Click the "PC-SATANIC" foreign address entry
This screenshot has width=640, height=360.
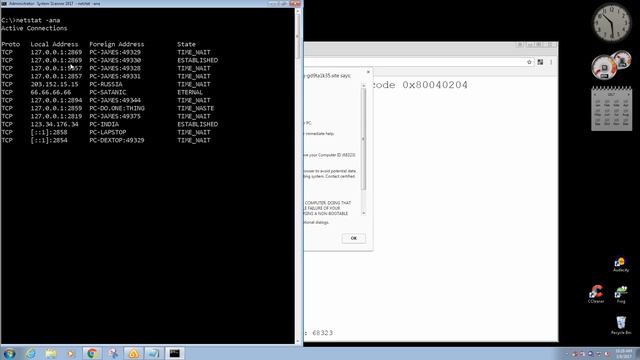coord(108,92)
